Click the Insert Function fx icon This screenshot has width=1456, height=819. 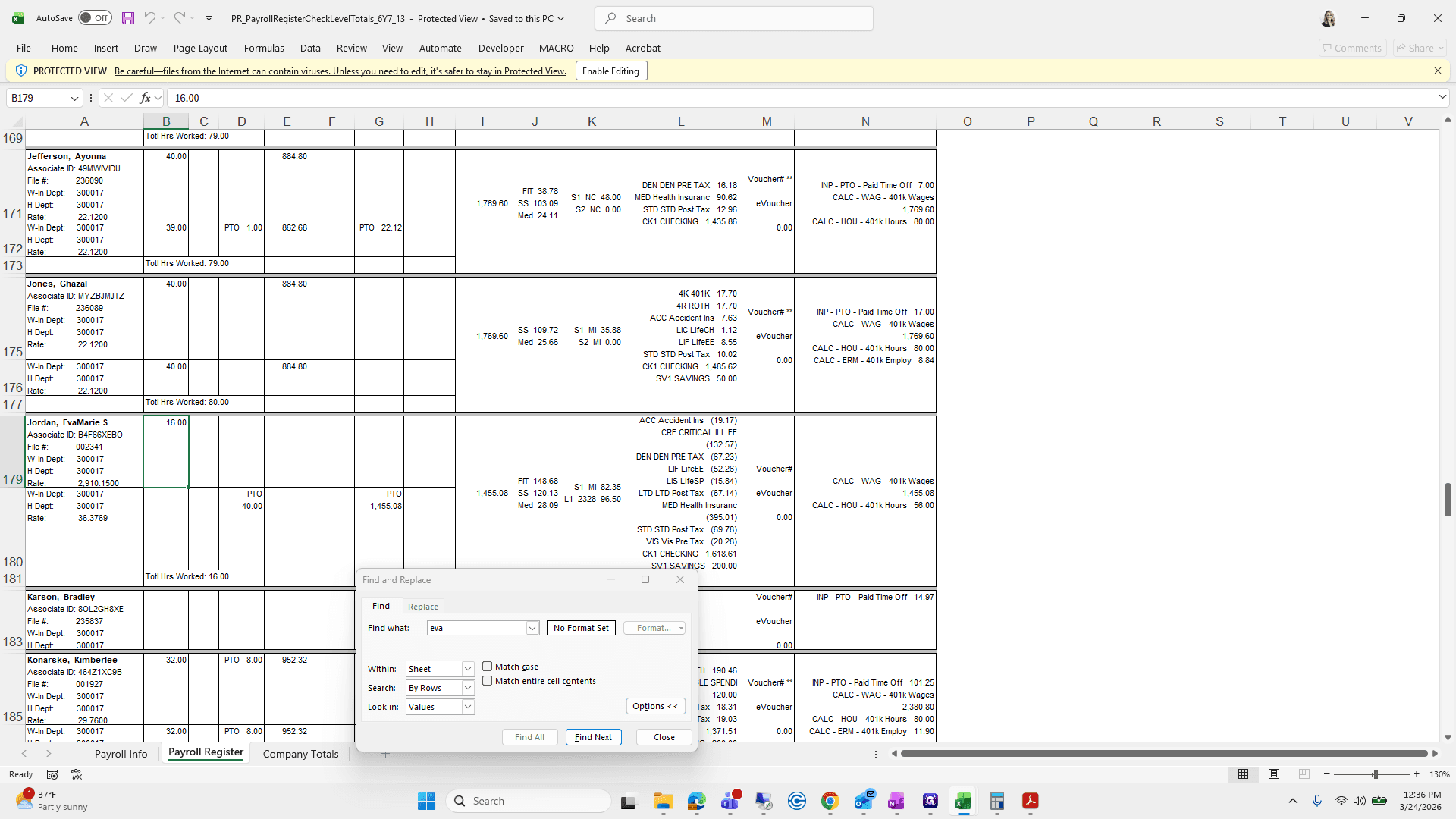pyautogui.click(x=145, y=98)
